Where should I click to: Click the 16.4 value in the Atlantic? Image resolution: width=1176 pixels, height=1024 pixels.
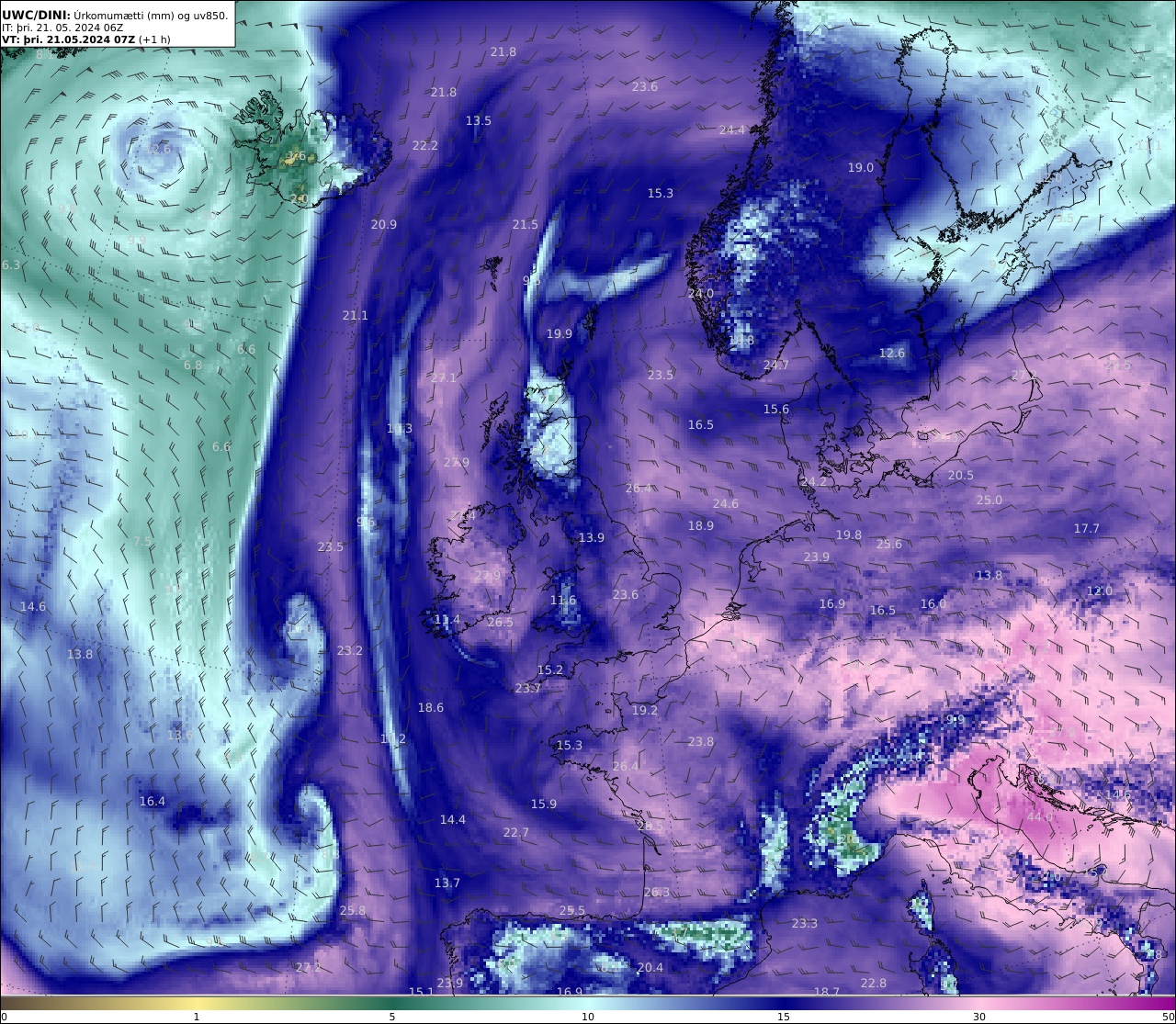click(x=153, y=802)
